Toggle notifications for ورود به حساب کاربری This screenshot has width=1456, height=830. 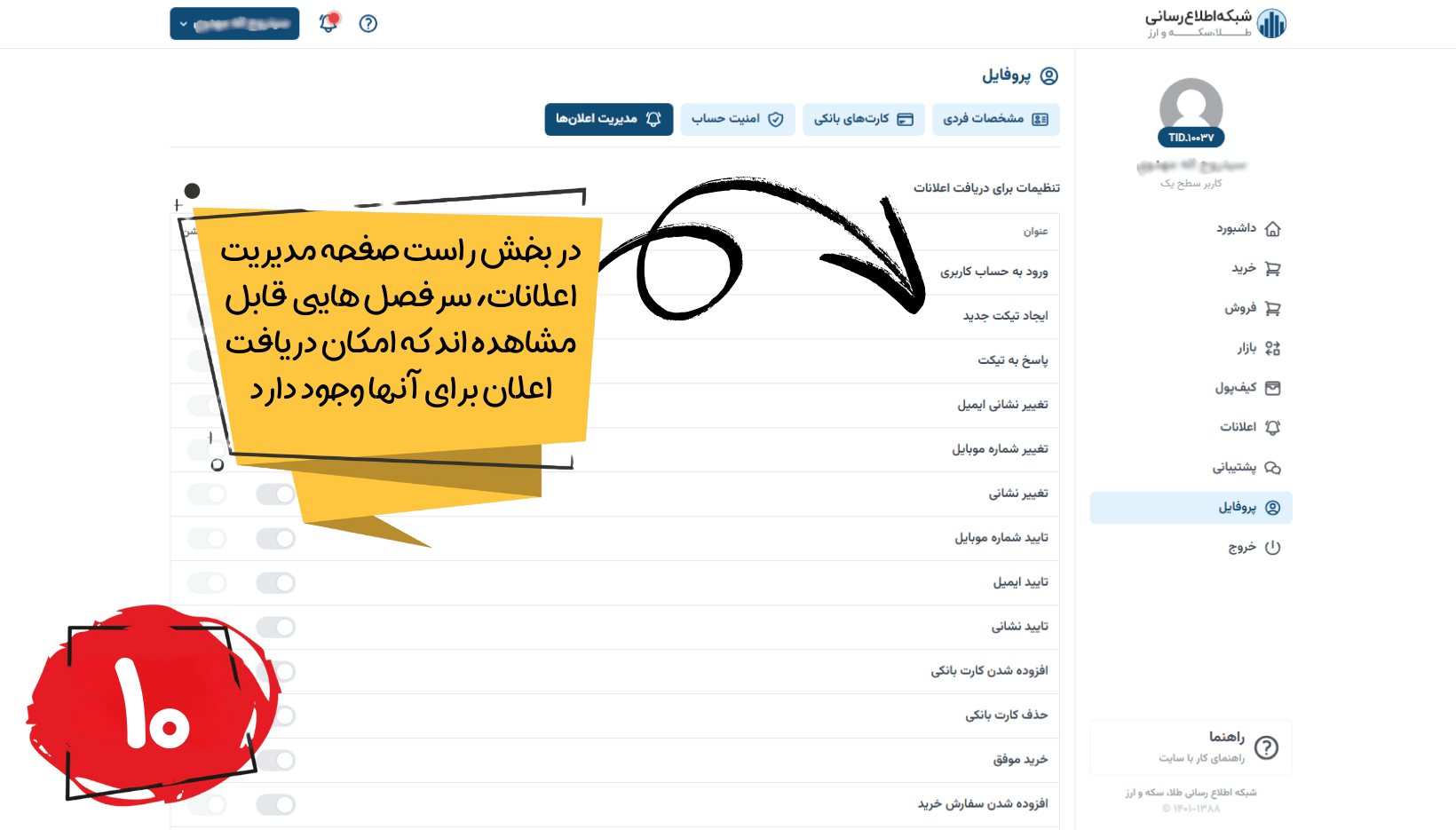click(275, 273)
